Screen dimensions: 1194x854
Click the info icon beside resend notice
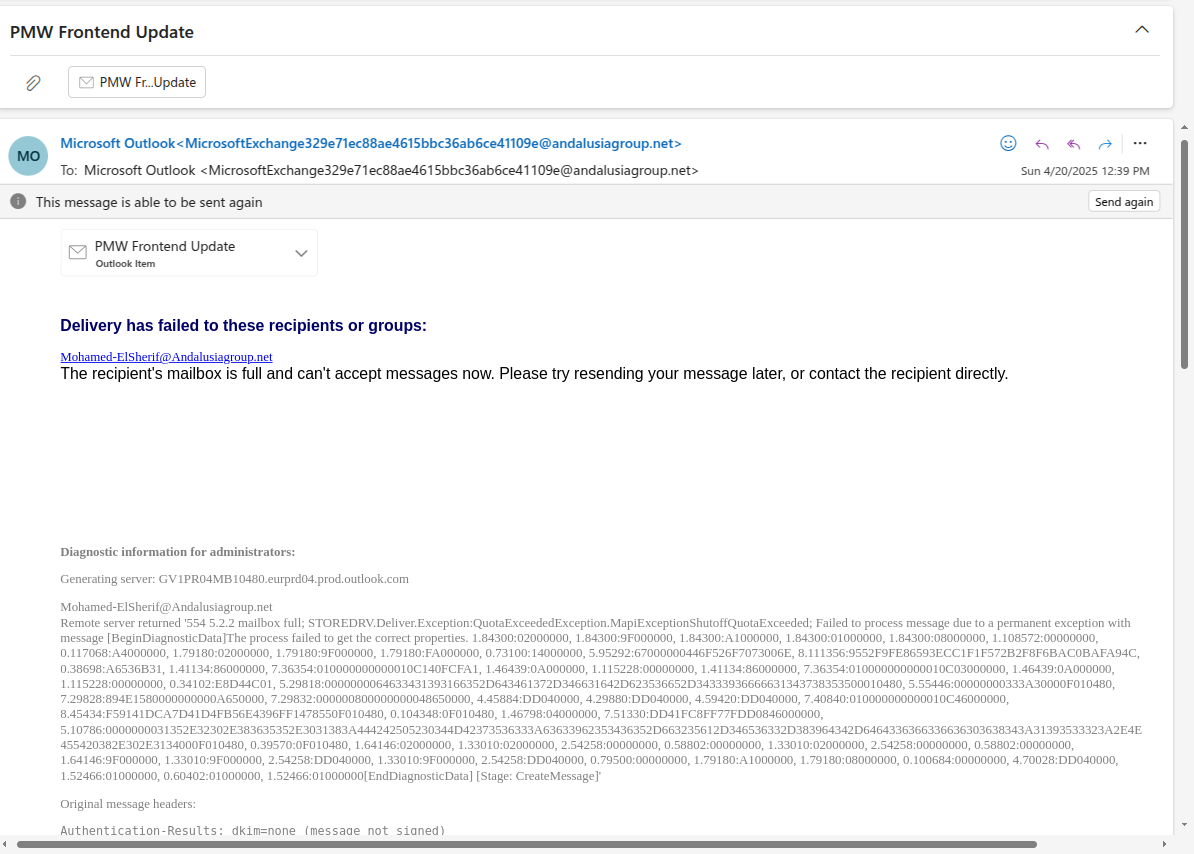point(18,202)
